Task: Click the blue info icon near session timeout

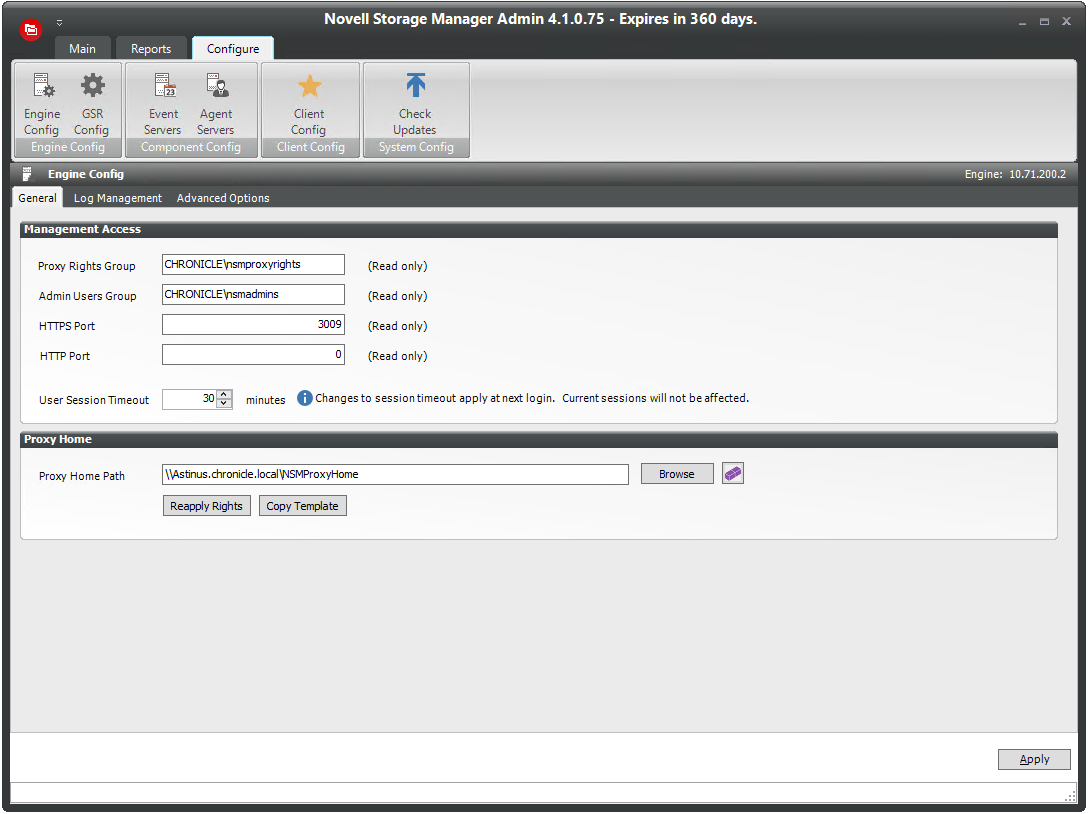Action: tap(305, 398)
